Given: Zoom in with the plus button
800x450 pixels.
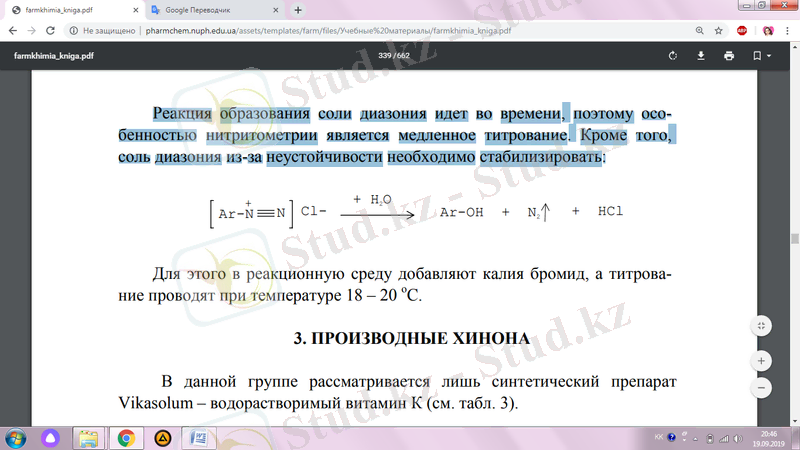Looking at the screenshot, I should [x=762, y=360].
